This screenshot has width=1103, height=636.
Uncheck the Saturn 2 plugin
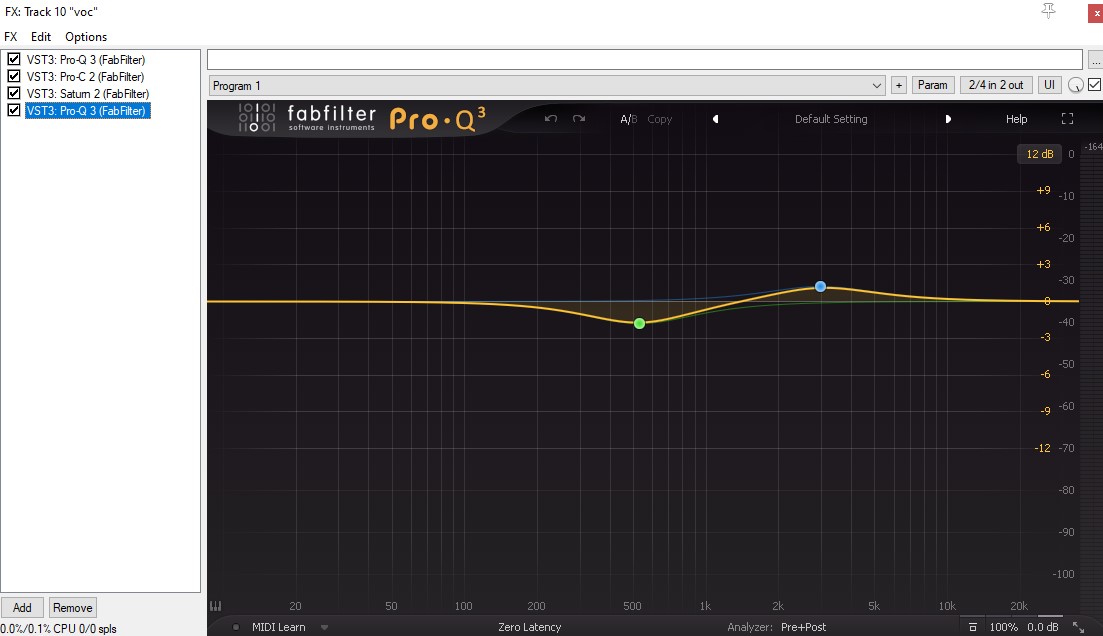point(13,93)
